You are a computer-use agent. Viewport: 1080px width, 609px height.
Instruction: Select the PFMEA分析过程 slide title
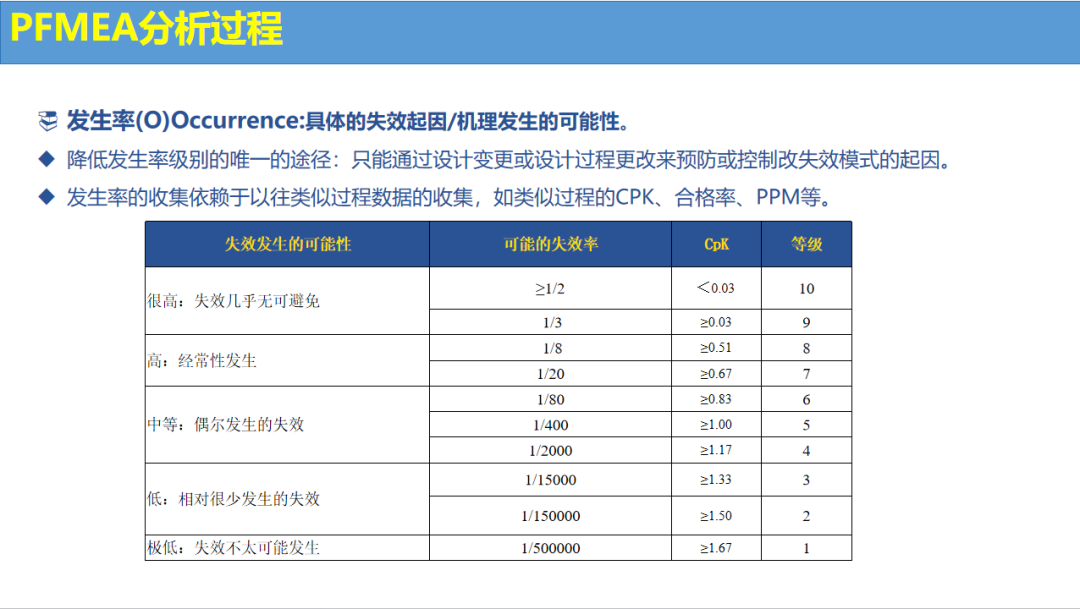[x=146, y=29]
